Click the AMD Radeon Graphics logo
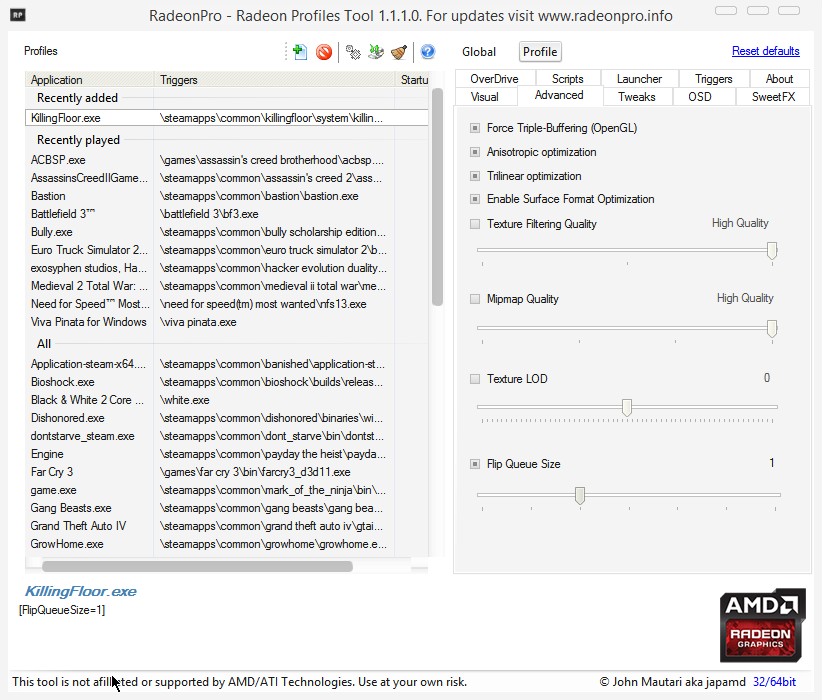The width and height of the screenshot is (822, 700). (762, 625)
